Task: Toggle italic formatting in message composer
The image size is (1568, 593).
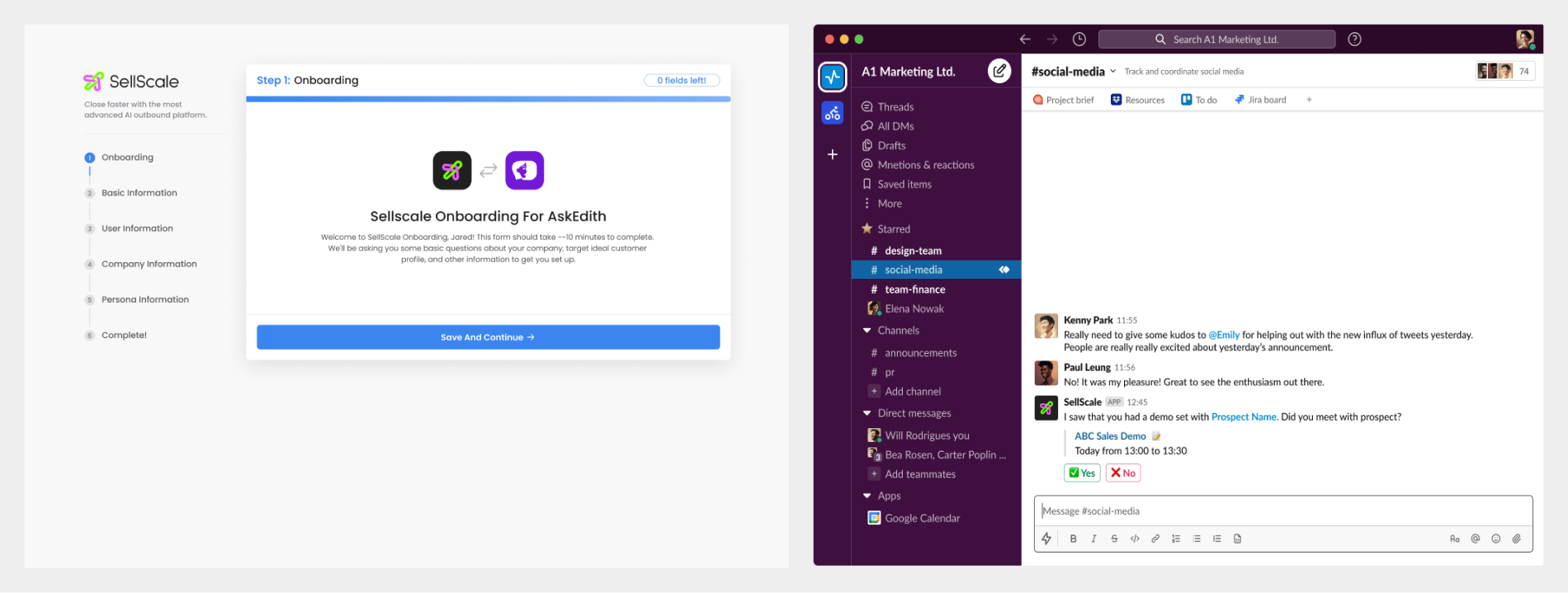Action: point(1093,539)
